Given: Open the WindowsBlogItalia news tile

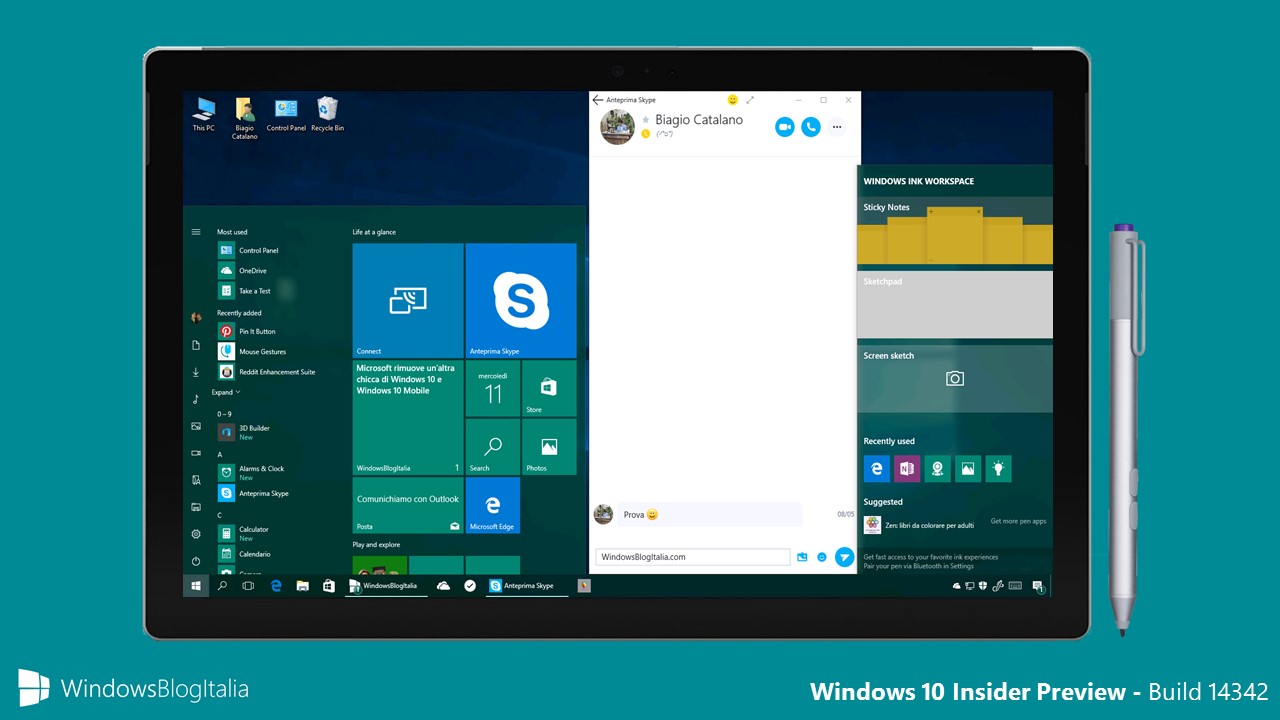Looking at the screenshot, I should pos(408,417).
